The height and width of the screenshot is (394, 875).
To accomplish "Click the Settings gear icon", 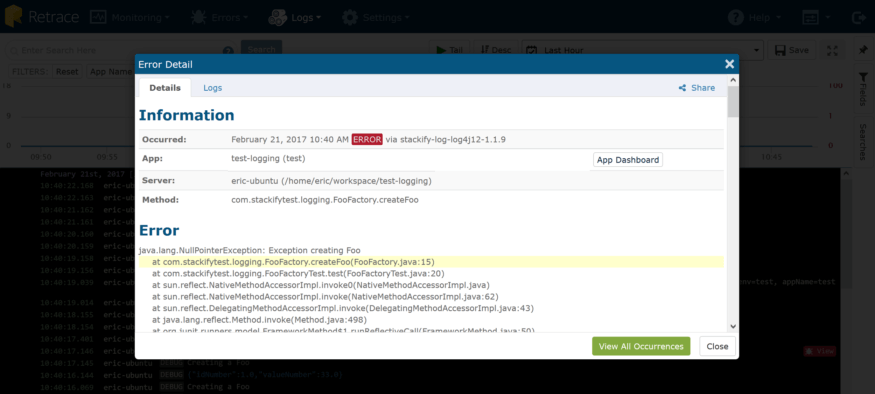I will point(350,17).
